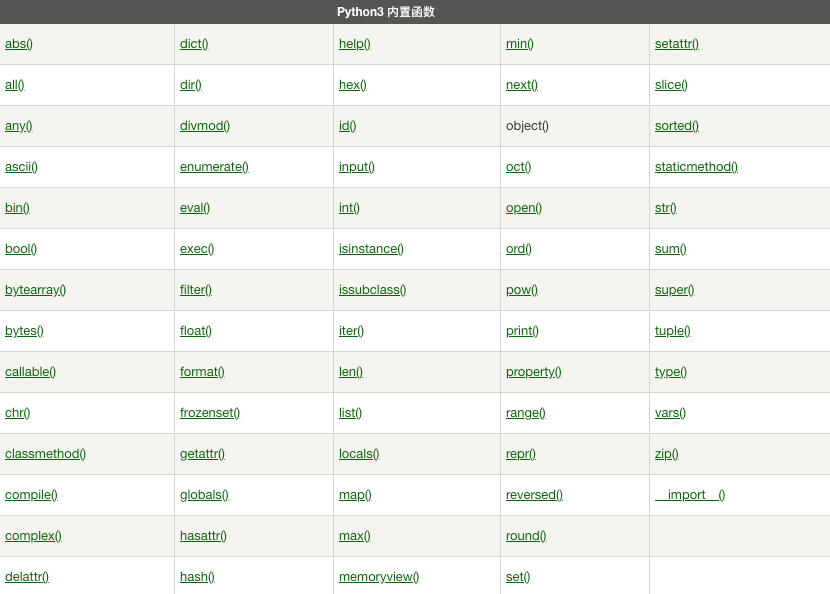Open the help() function page
Screen dimensions: 830x594
[355, 44]
